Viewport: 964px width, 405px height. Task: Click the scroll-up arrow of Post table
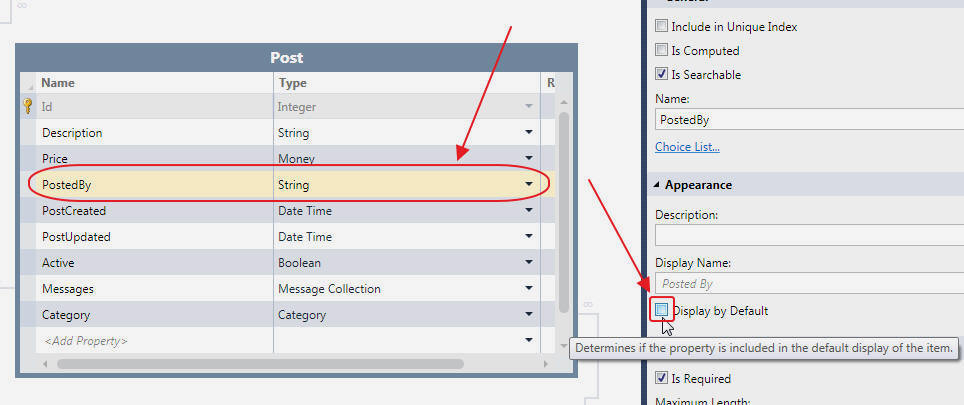point(564,101)
